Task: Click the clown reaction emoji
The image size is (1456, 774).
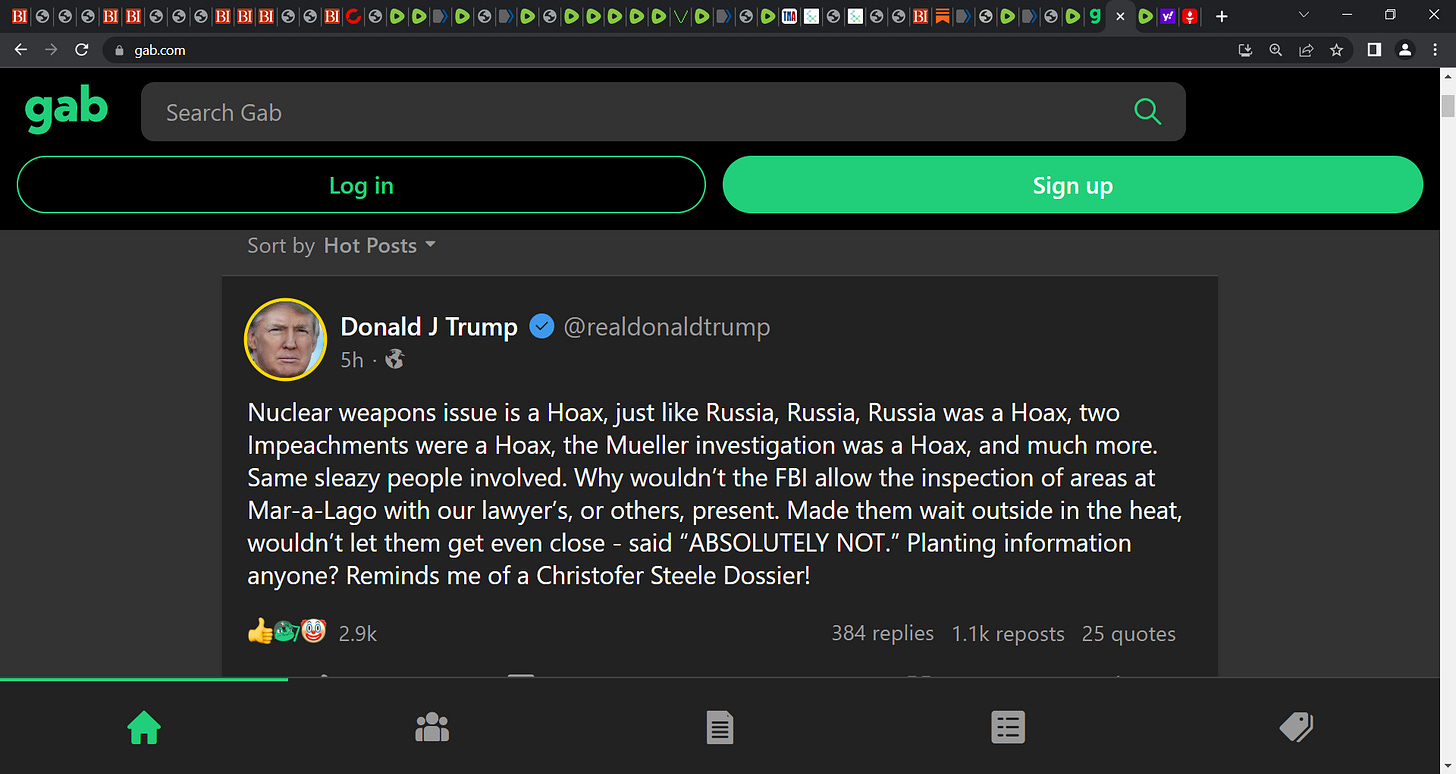Action: tap(314, 630)
